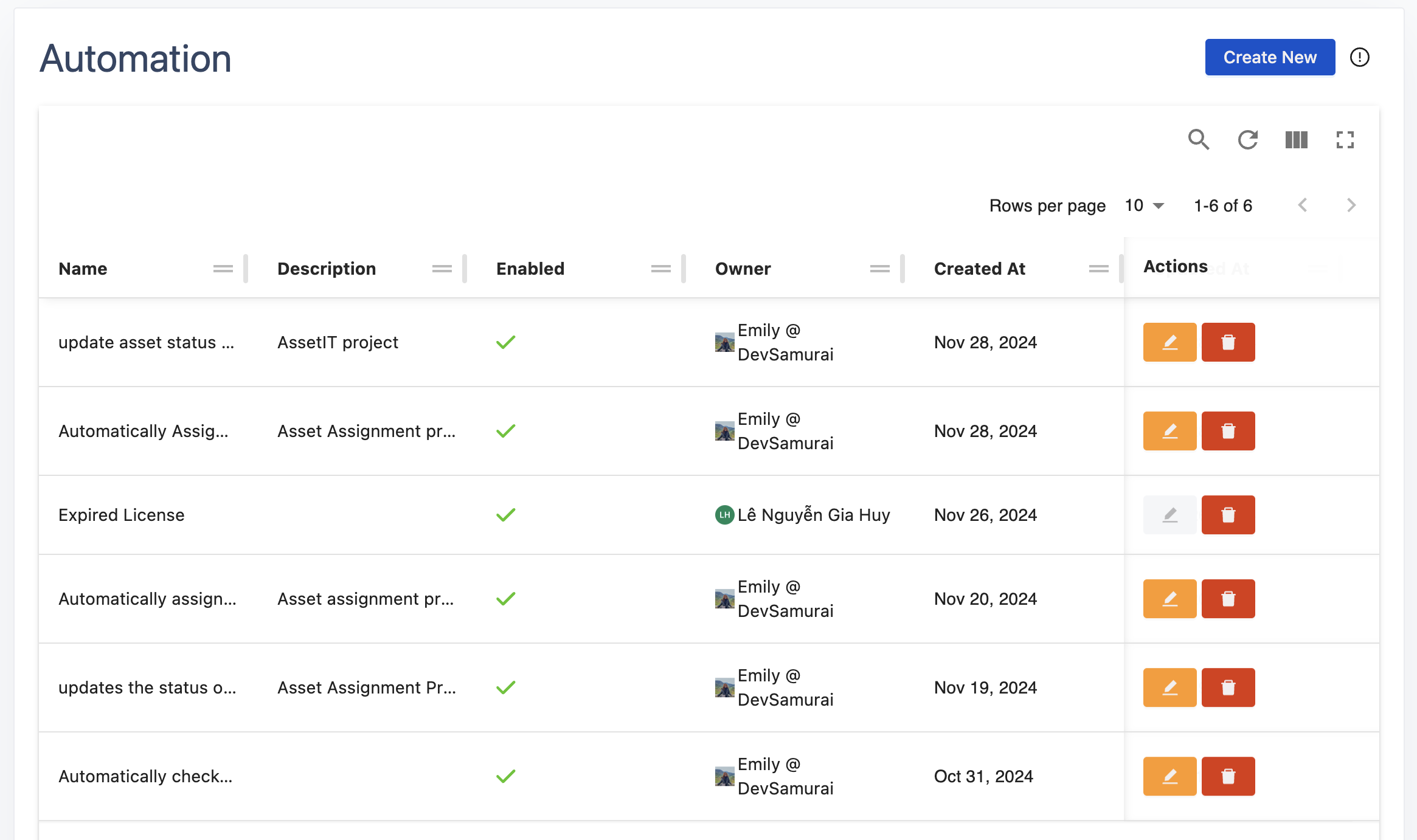Grab the Description column drag handle
This screenshot has height=840, width=1417.
[x=442, y=269]
